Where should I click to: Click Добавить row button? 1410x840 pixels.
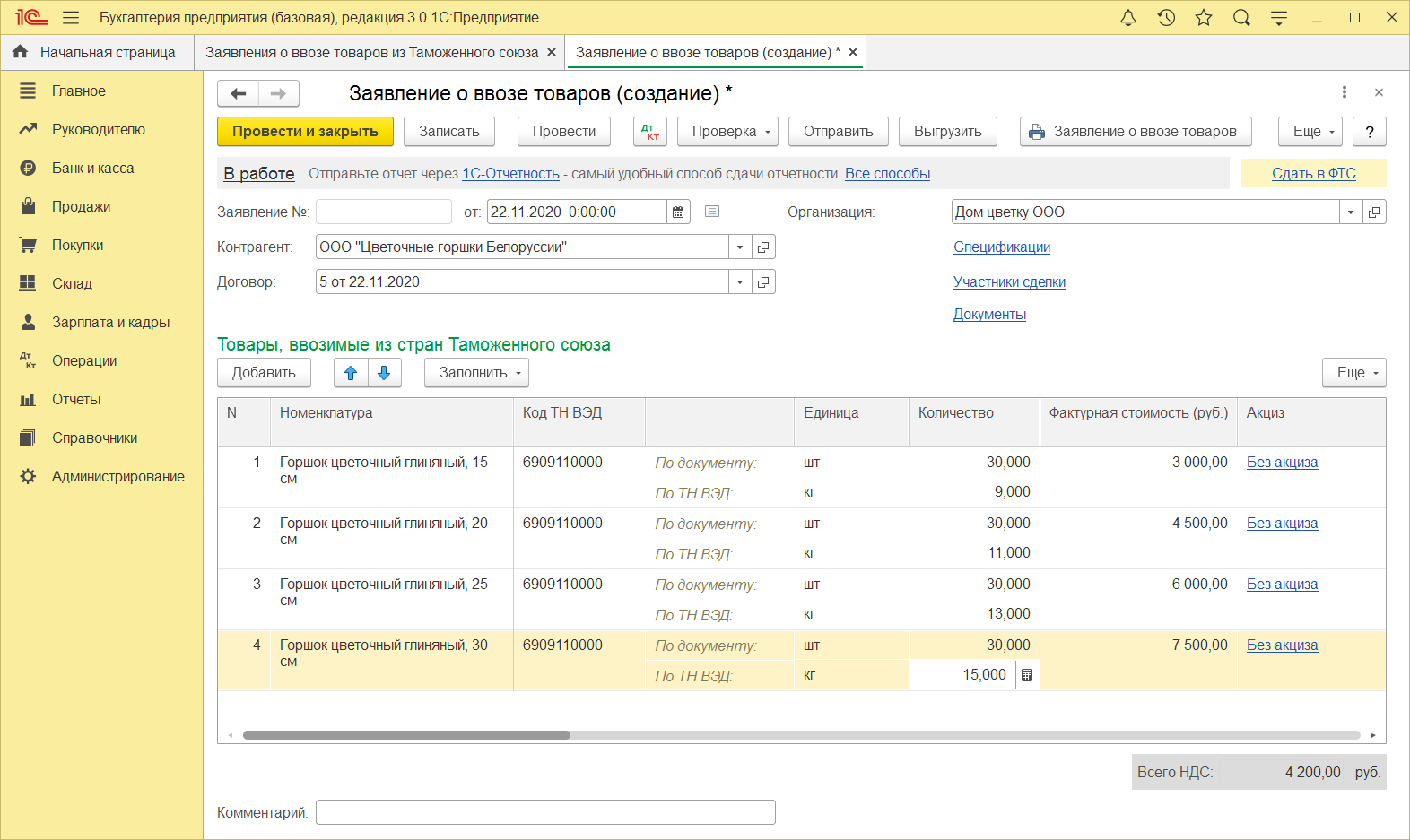pos(264,373)
